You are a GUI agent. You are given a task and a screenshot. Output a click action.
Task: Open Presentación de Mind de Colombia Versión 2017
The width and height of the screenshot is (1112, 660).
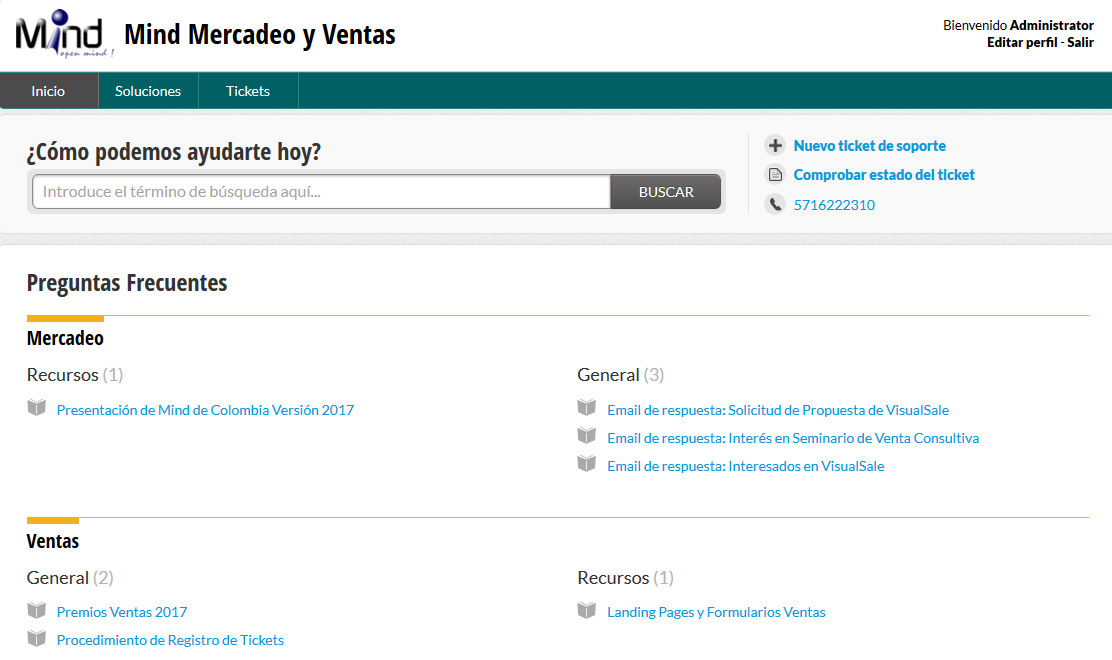[x=205, y=410]
